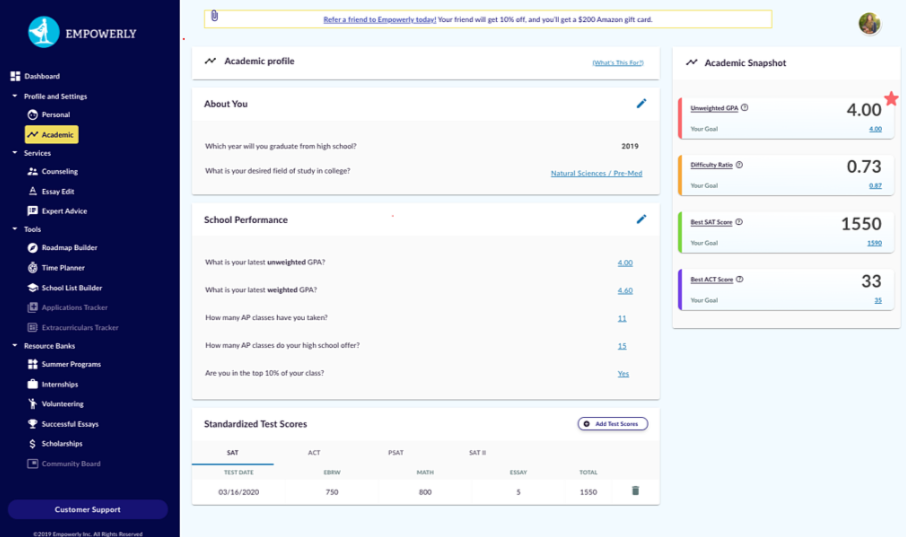The width and height of the screenshot is (906, 537).
Task: Click the red star on Academic Snapshot
Action: tap(891, 98)
